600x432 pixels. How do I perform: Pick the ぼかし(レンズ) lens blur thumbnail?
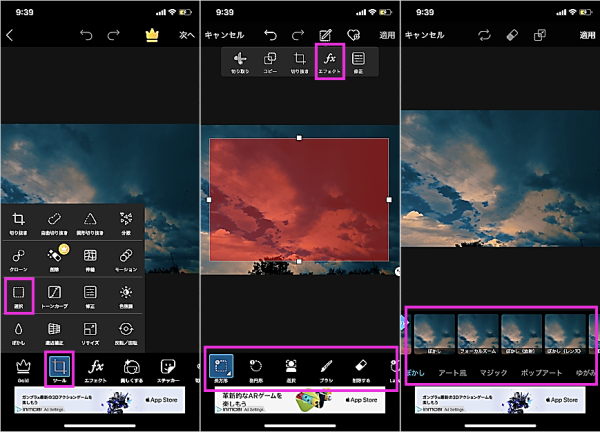click(x=565, y=334)
